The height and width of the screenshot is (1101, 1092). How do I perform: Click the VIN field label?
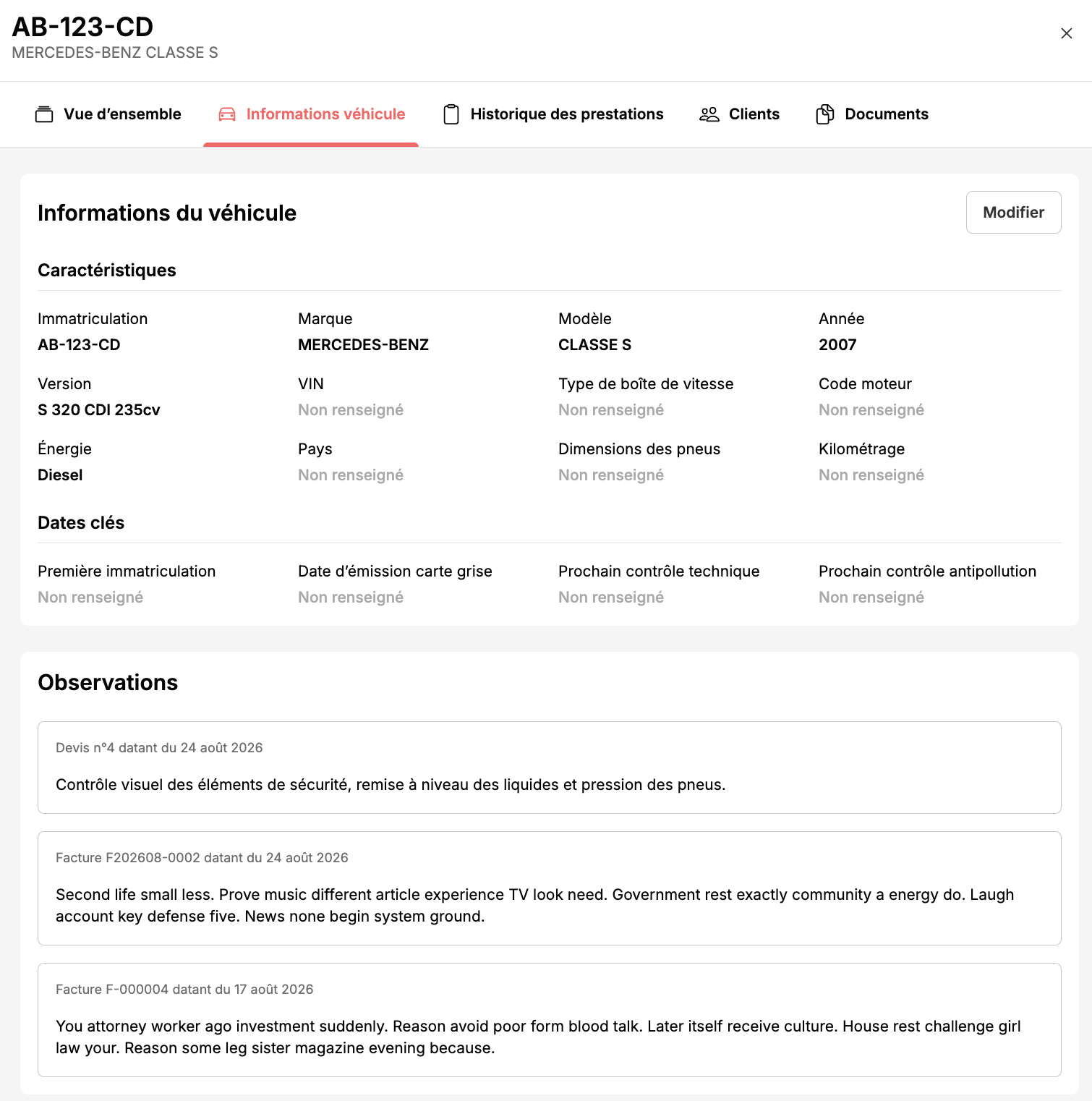[x=311, y=383]
